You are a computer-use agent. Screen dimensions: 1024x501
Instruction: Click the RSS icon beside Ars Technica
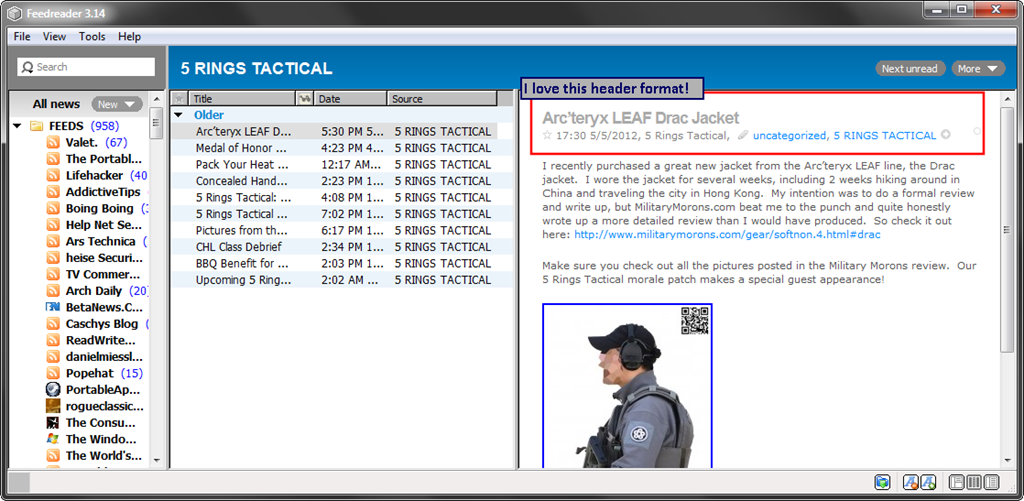(54, 241)
